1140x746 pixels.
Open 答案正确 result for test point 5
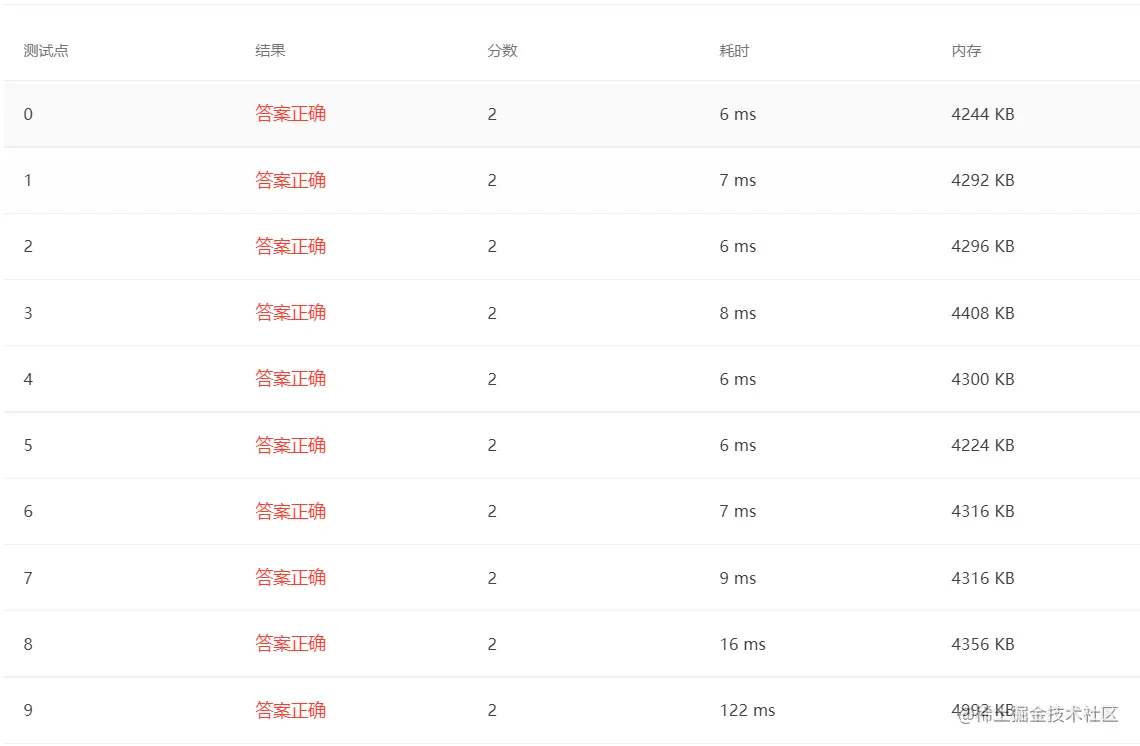click(290, 445)
